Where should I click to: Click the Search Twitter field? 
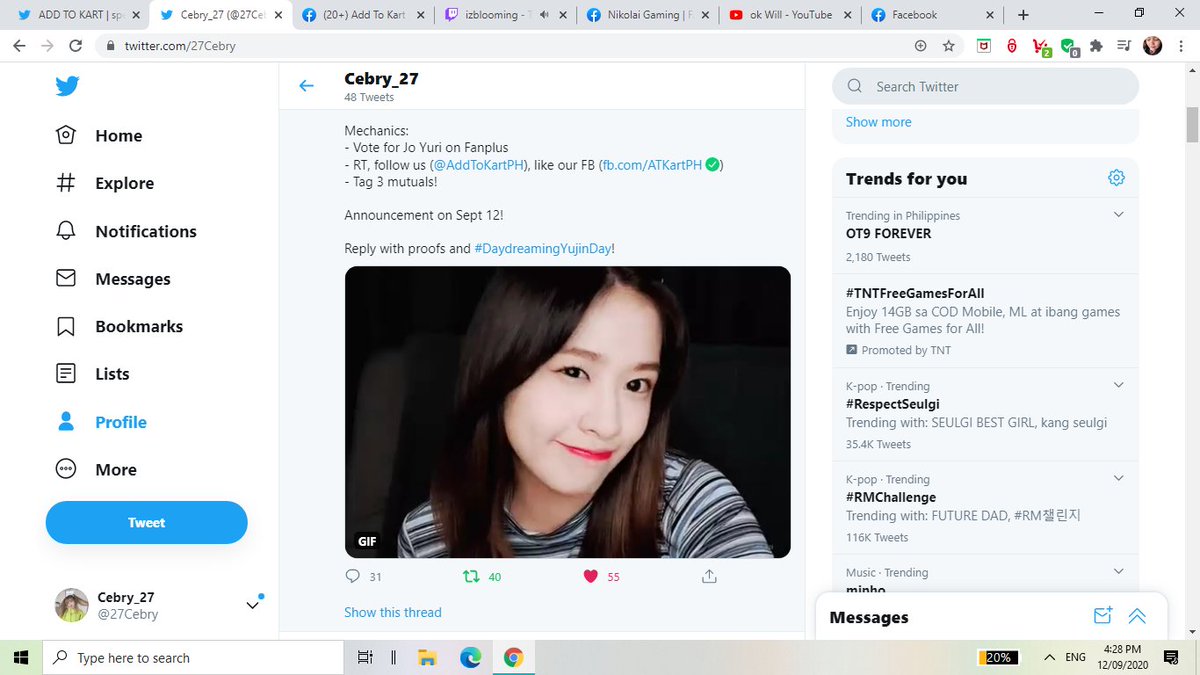pos(985,86)
